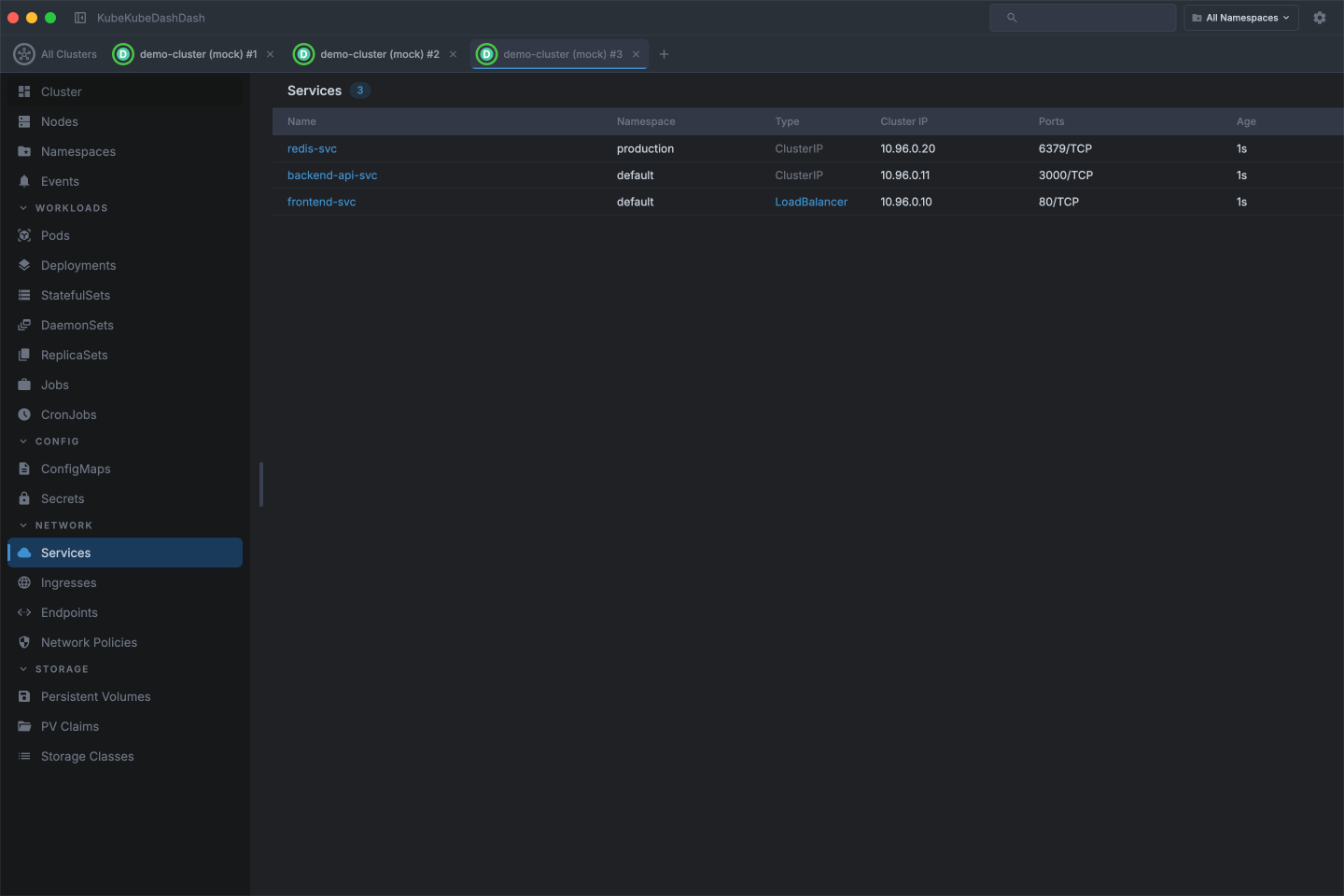The width and height of the screenshot is (1344, 896).
Task: Click the Endpoints arrows icon
Action: click(x=24, y=612)
